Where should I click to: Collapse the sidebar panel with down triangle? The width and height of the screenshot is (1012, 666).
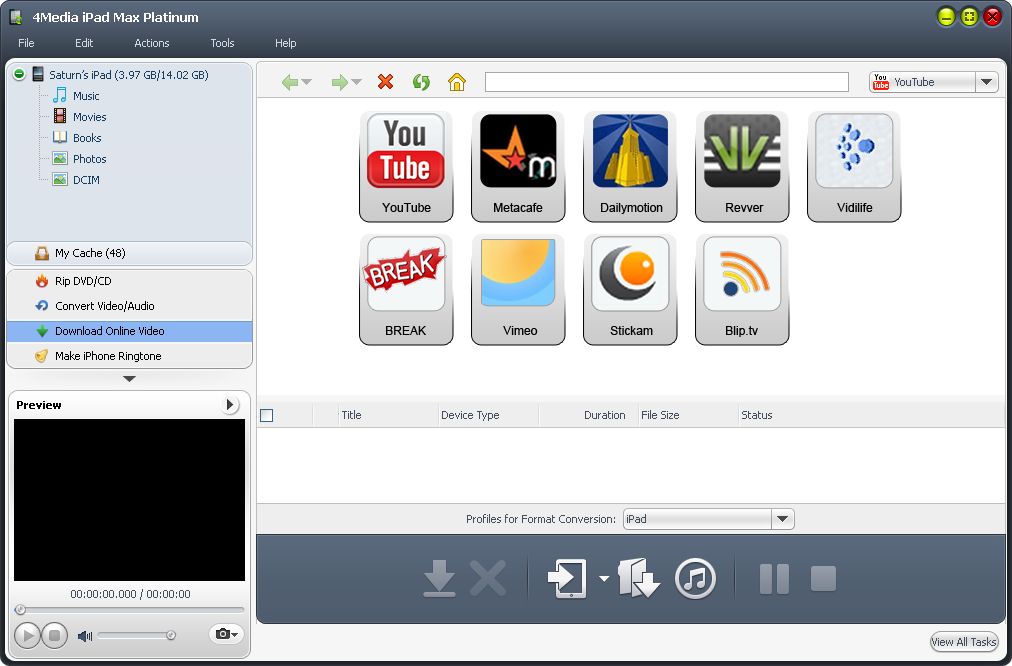click(129, 379)
